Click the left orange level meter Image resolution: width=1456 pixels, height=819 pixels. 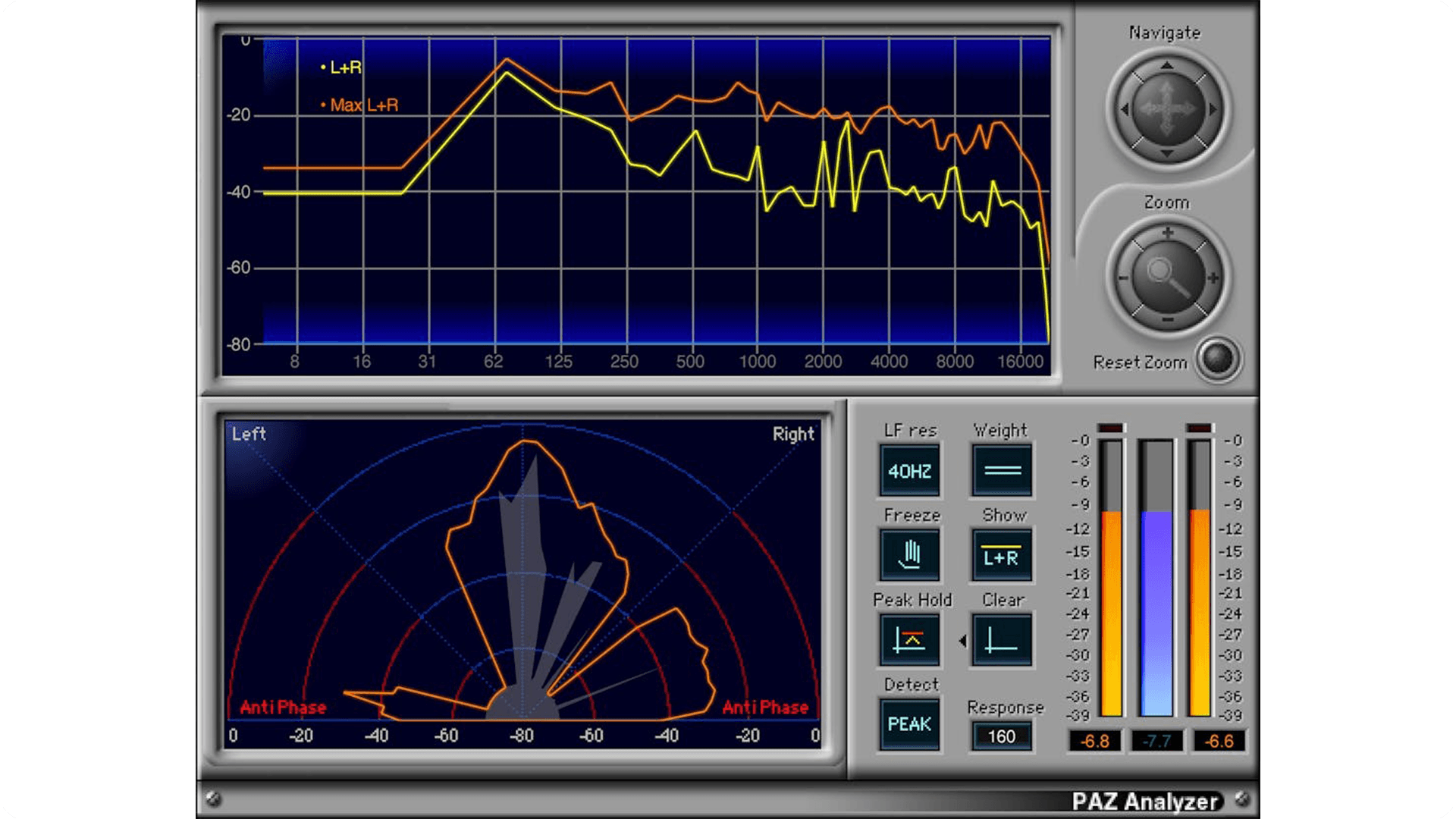[1111, 578]
